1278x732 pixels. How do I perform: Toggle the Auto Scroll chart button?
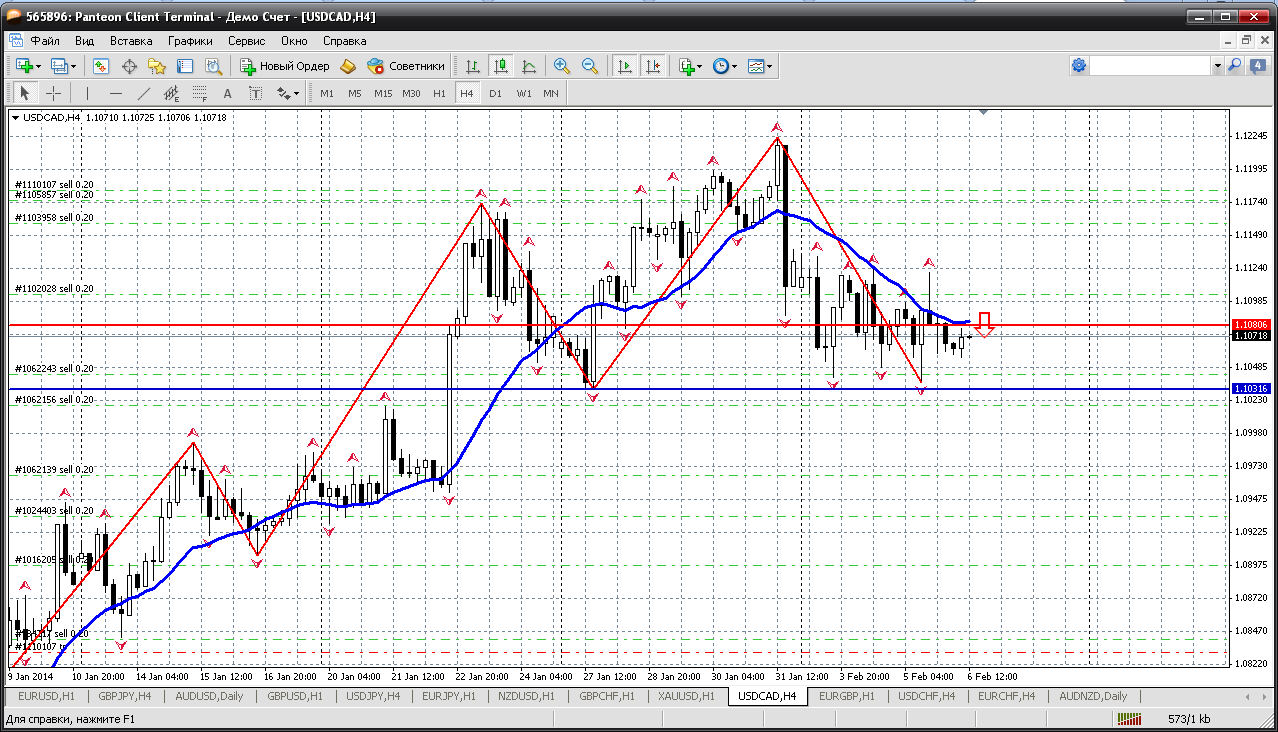coord(625,66)
